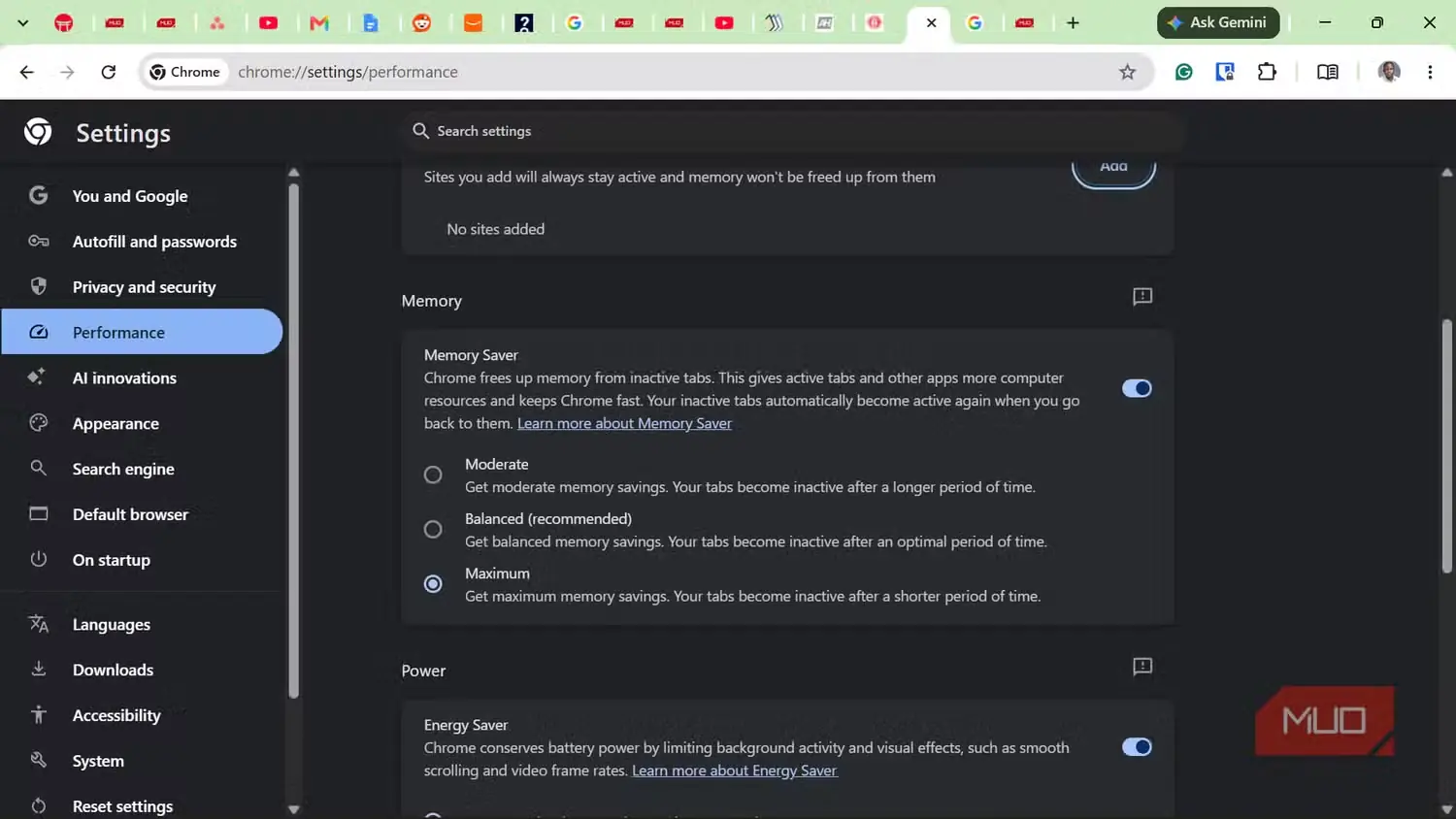The height and width of the screenshot is (819, 1456).
Task: Open Downloads settings
Action: tap(142, 671)
